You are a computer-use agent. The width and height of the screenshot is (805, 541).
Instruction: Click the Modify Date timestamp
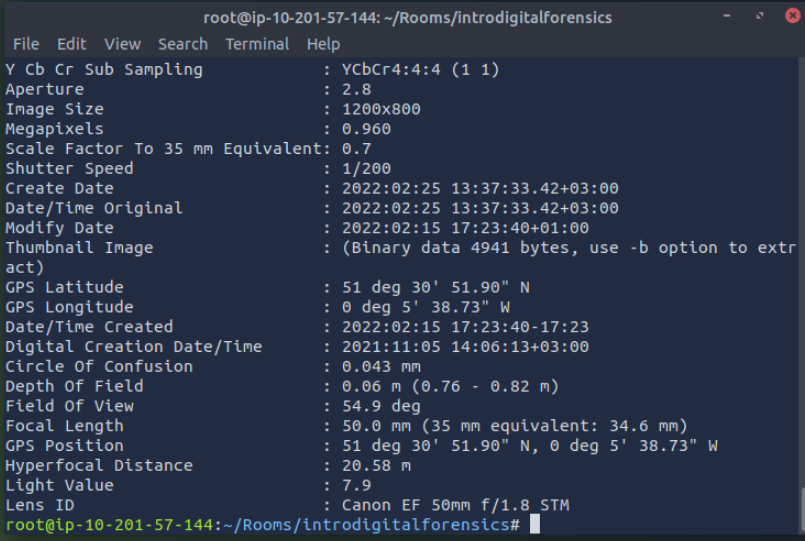[480, 228]
